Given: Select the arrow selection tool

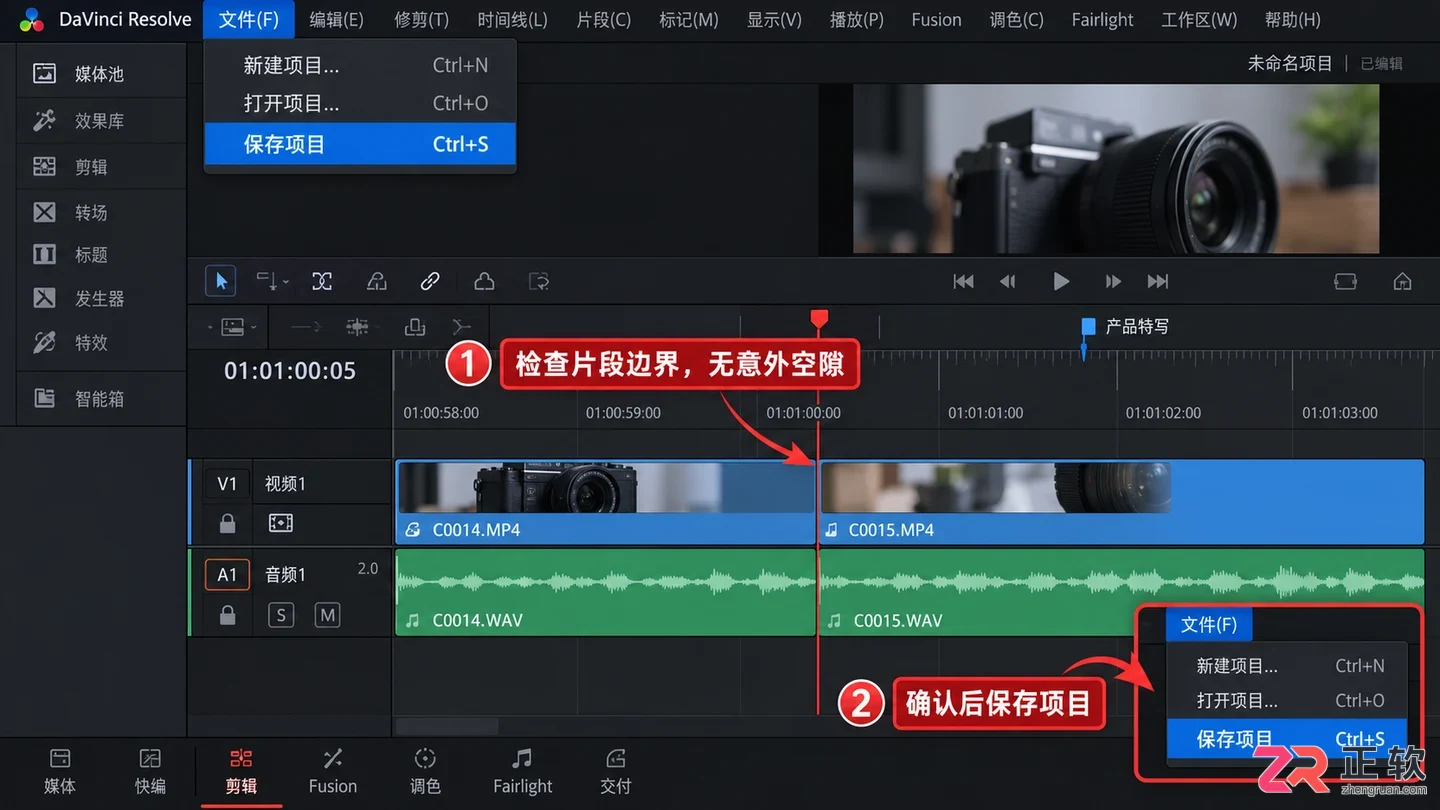Looking at the screenshot, I should (x=221, y=281).
